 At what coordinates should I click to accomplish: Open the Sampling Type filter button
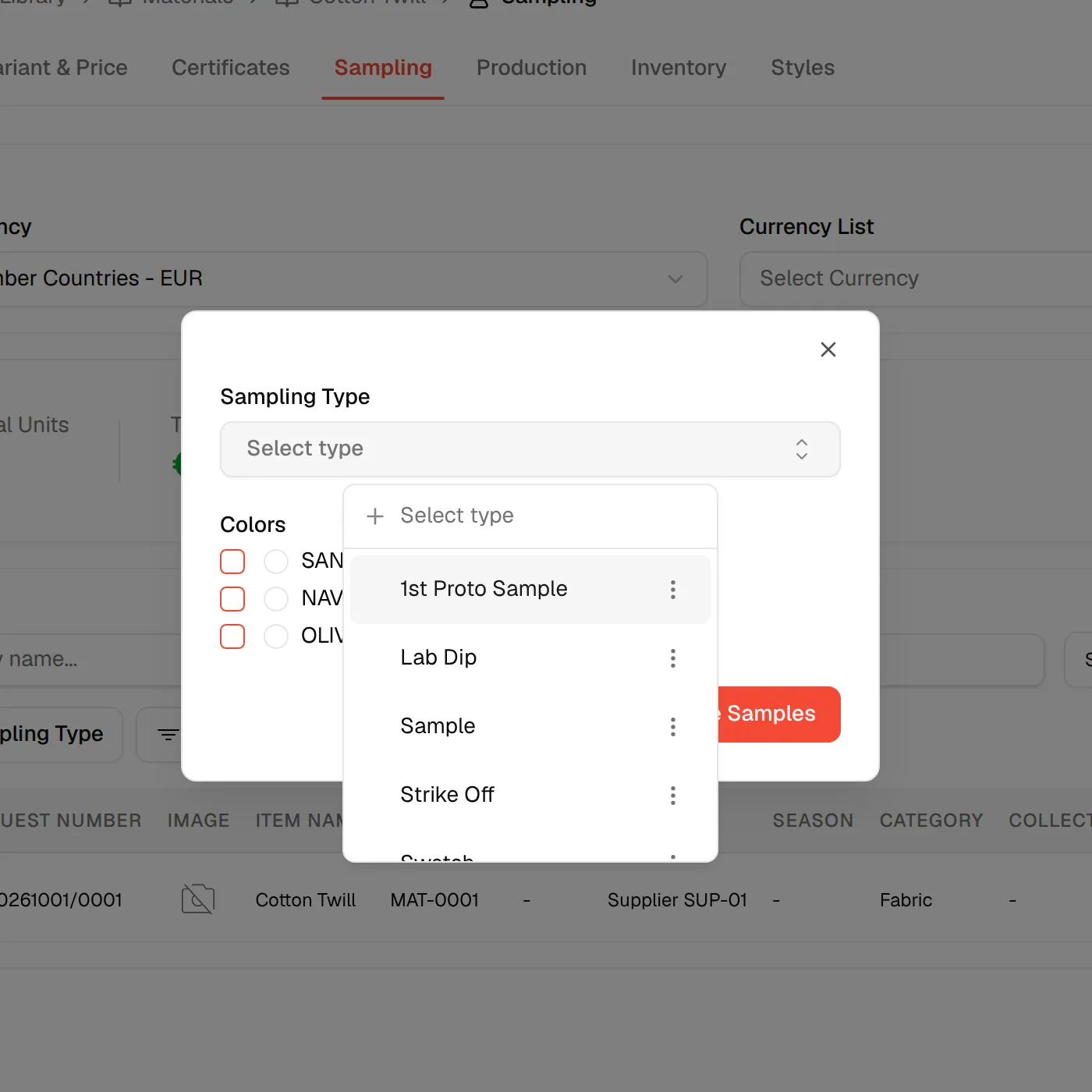pyautogui.click(x=61, y=735)
